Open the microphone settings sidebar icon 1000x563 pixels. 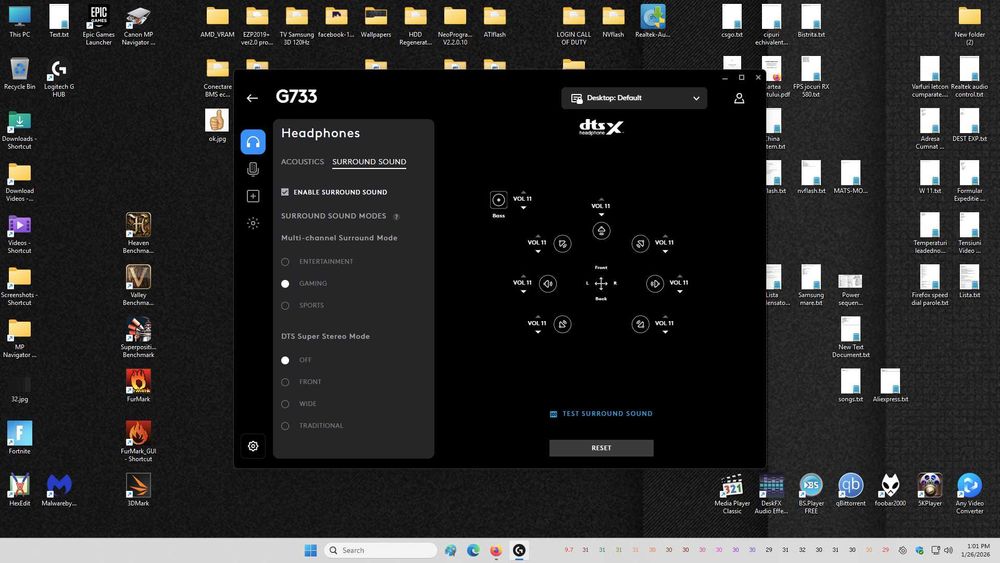[253, 169]
